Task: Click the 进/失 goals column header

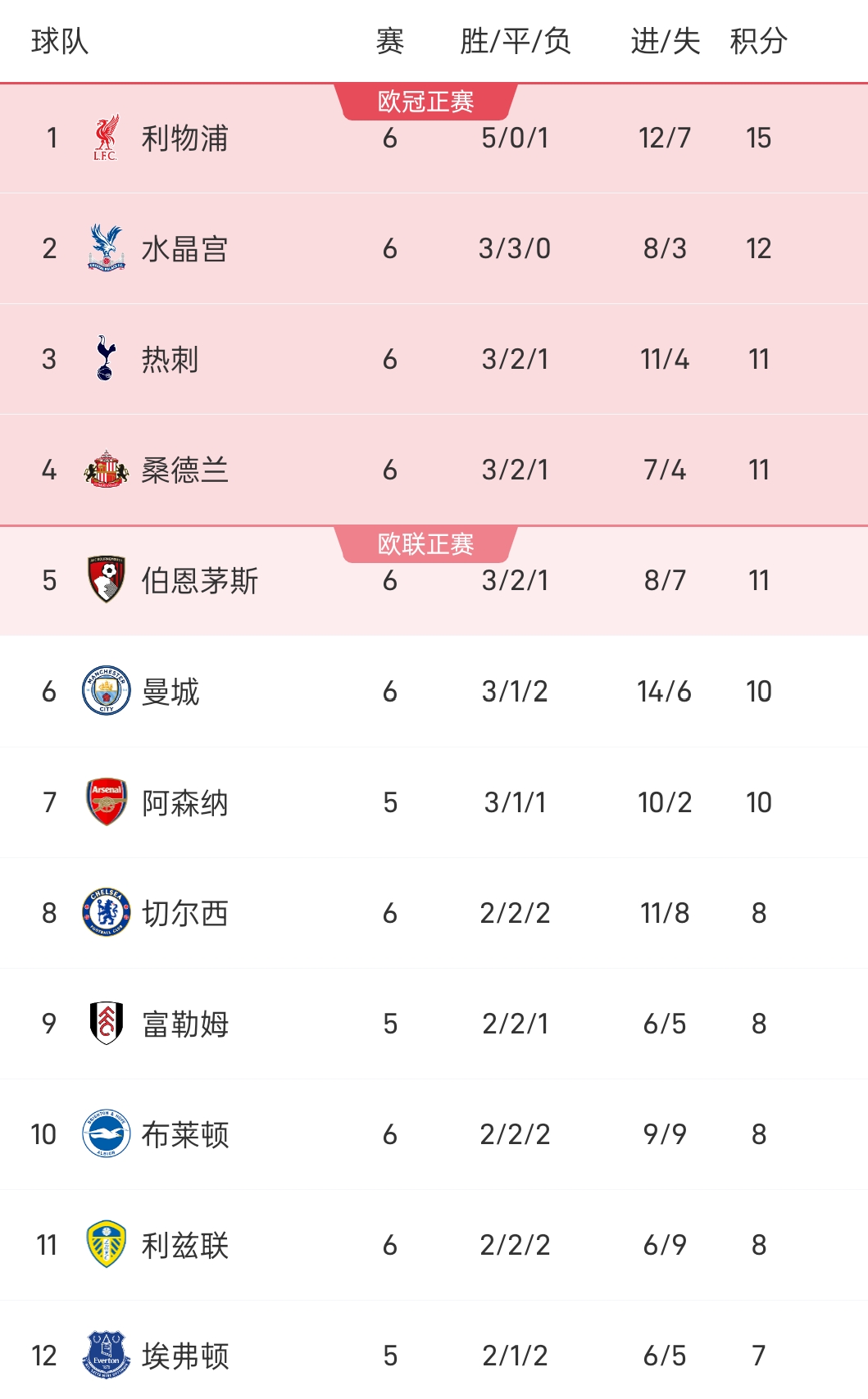Action: (665, 41)
